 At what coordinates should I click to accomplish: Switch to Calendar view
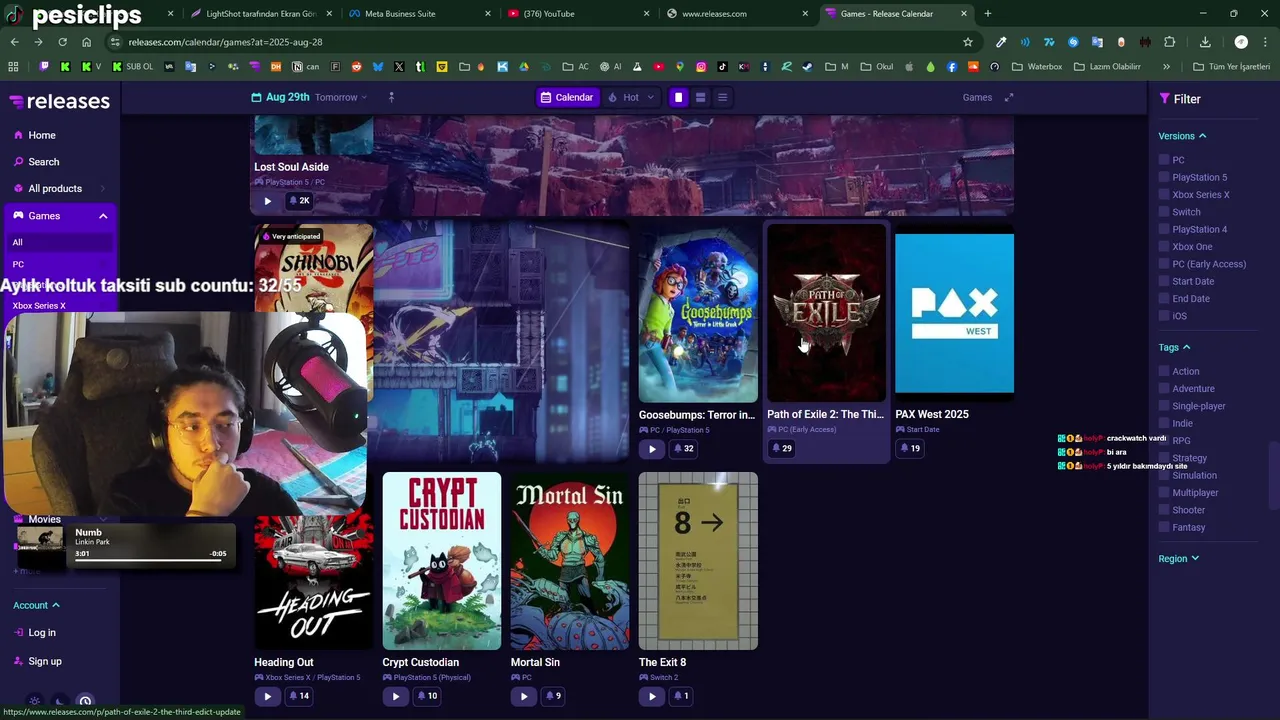567,97
